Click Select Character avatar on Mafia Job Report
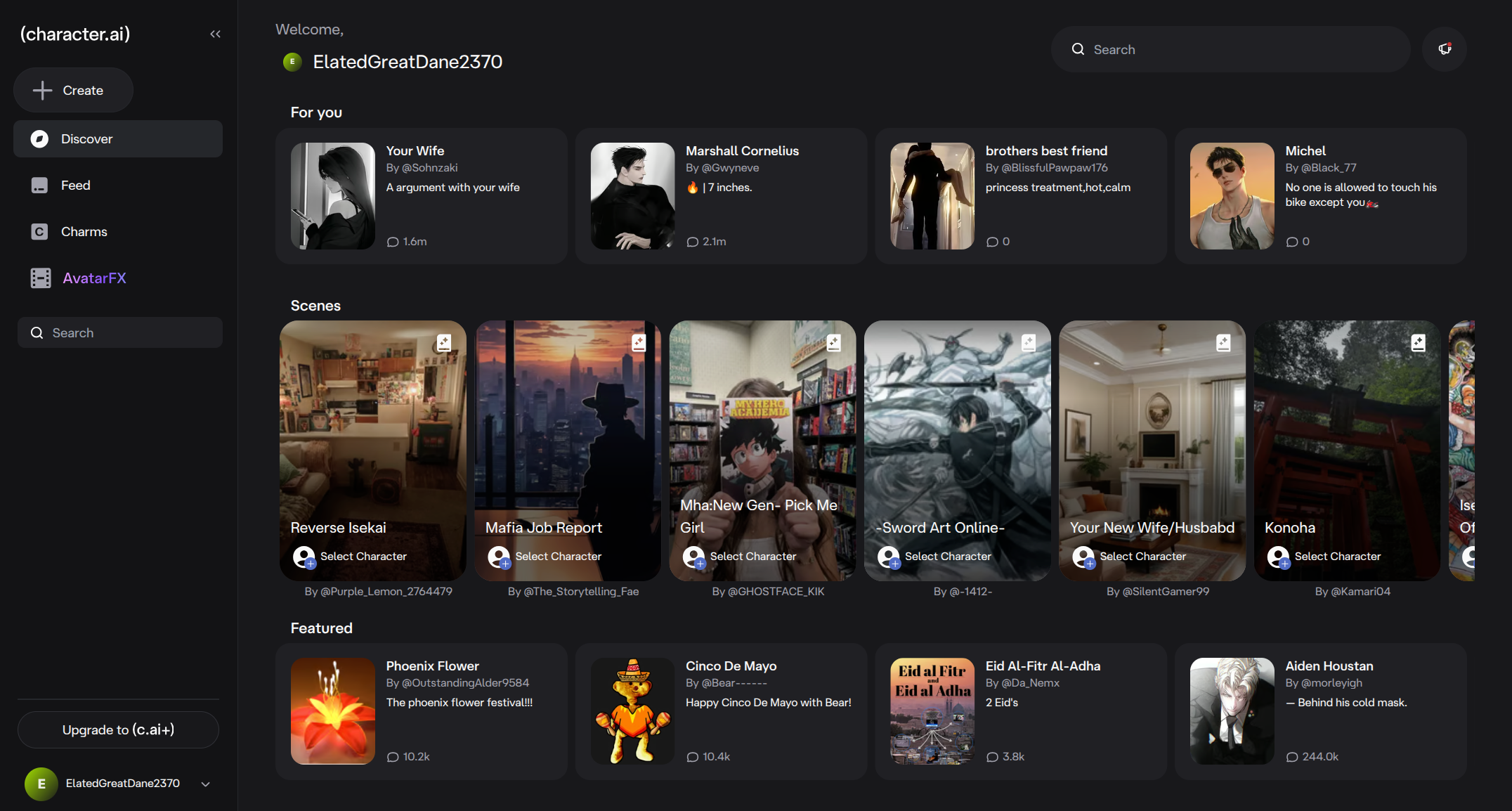 499,557
